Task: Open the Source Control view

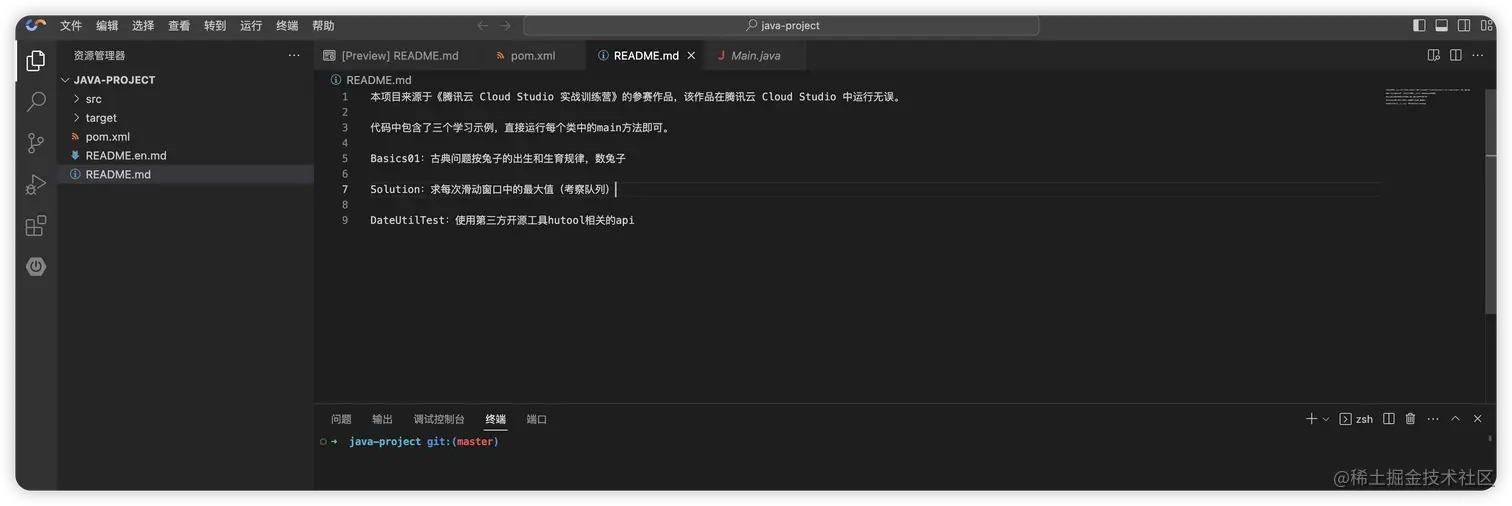Action: click(x=36, y=143)
